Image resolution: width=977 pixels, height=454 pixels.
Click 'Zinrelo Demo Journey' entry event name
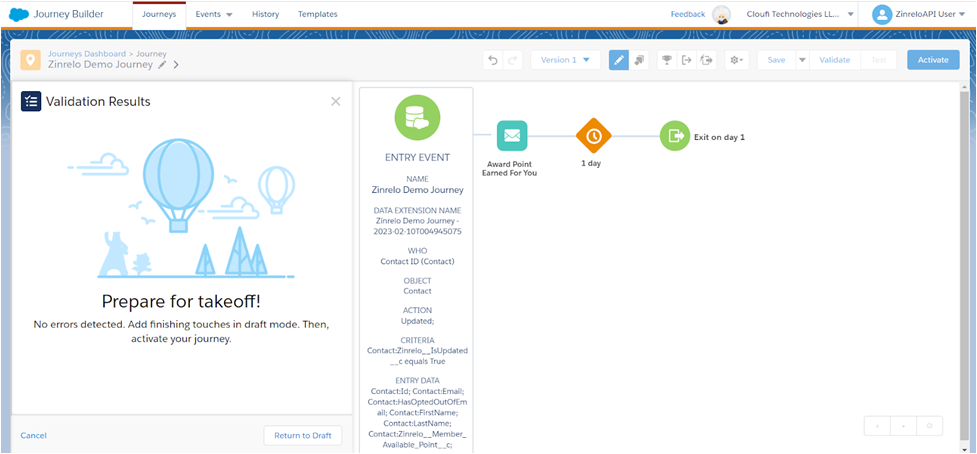[417, 190]
